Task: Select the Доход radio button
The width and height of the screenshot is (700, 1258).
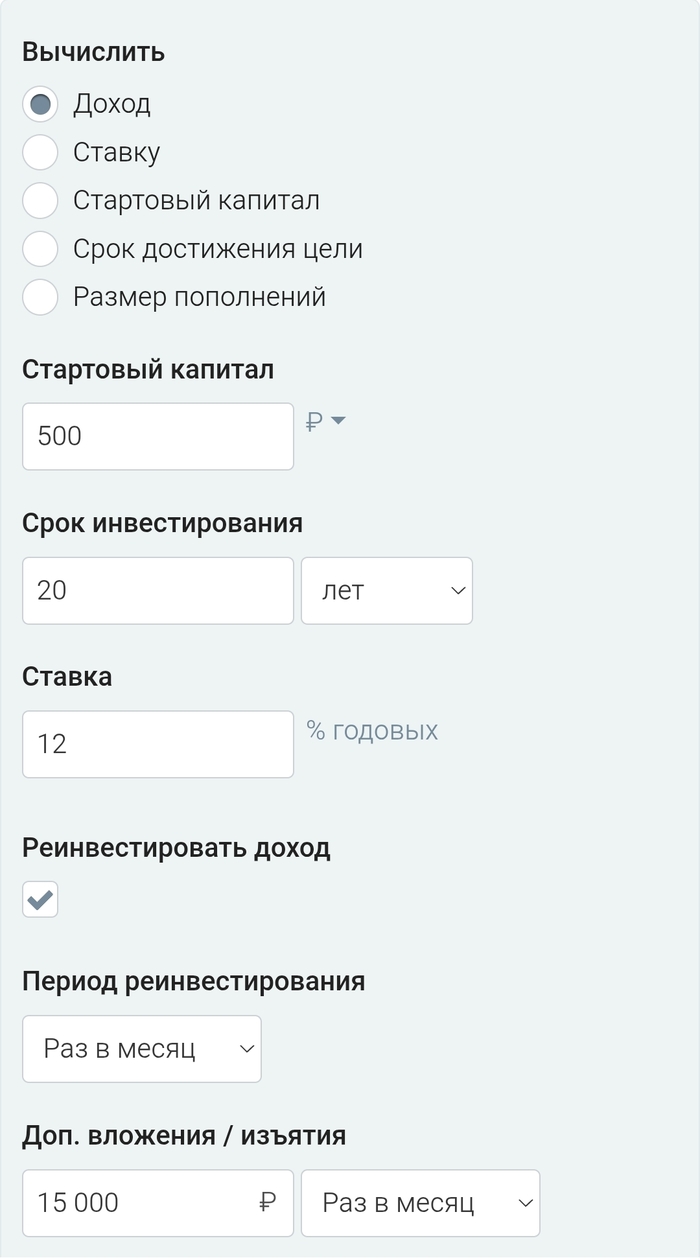Action: point(40,104)
